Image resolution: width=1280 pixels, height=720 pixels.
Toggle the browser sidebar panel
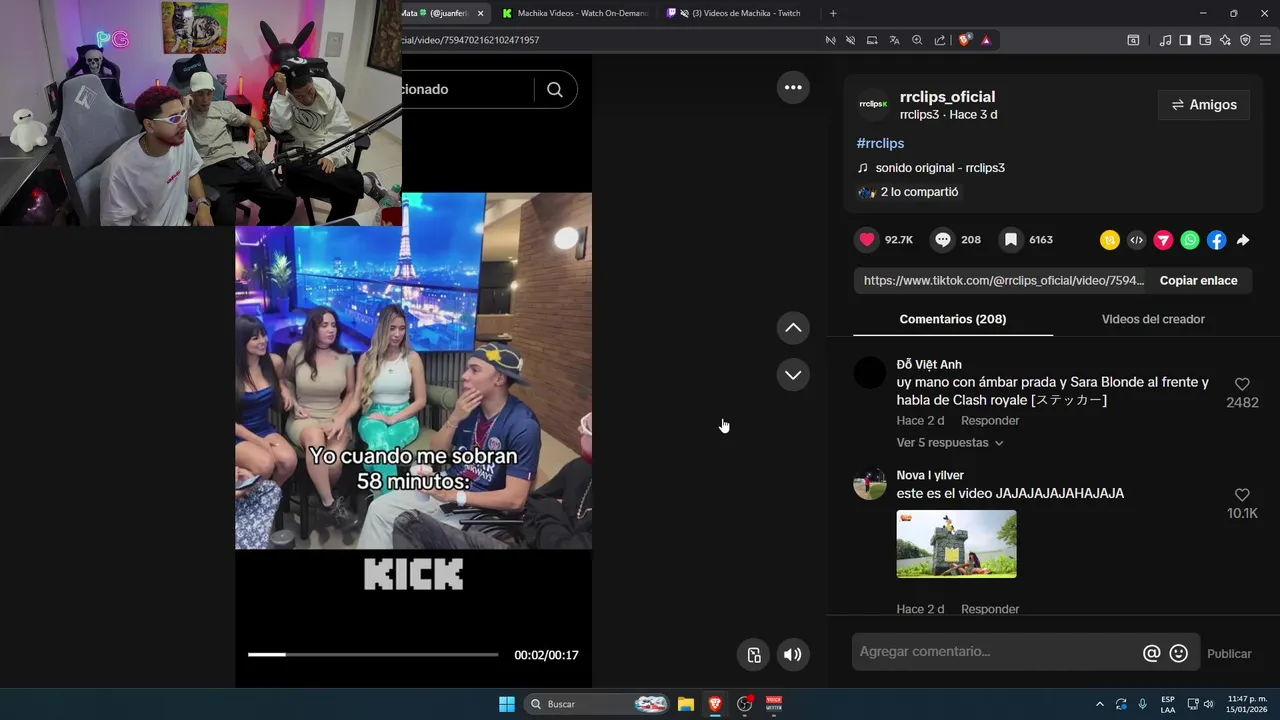(1185, 40)
